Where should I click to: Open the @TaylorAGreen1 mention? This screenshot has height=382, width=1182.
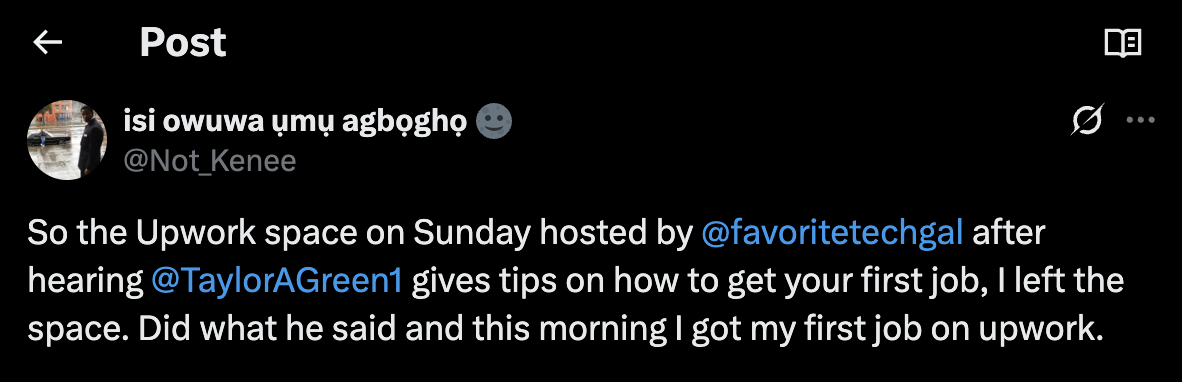(277, 282)
